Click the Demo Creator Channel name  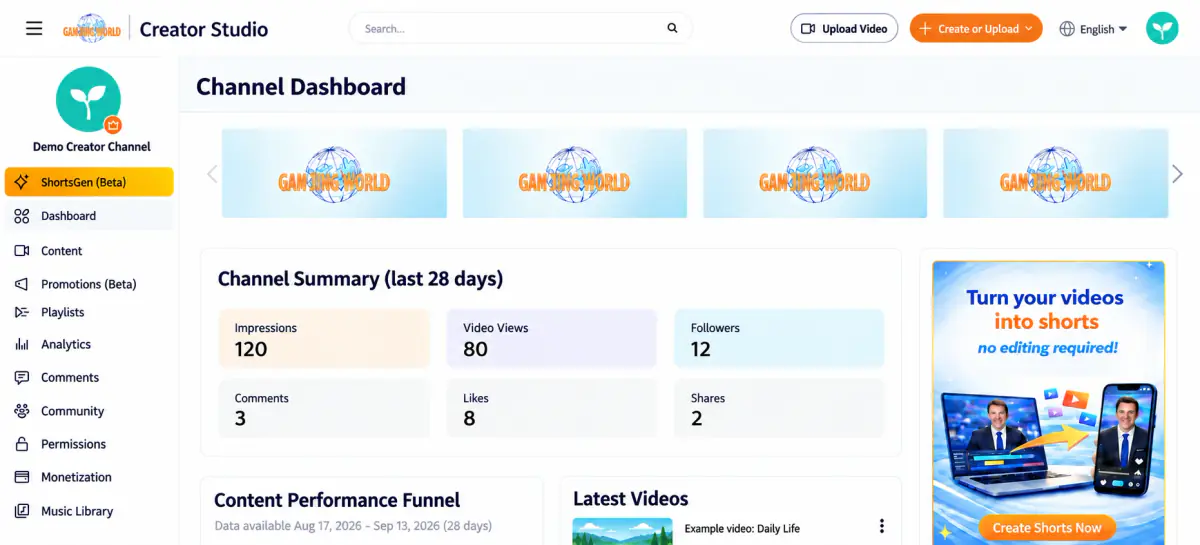click(92, 147)
